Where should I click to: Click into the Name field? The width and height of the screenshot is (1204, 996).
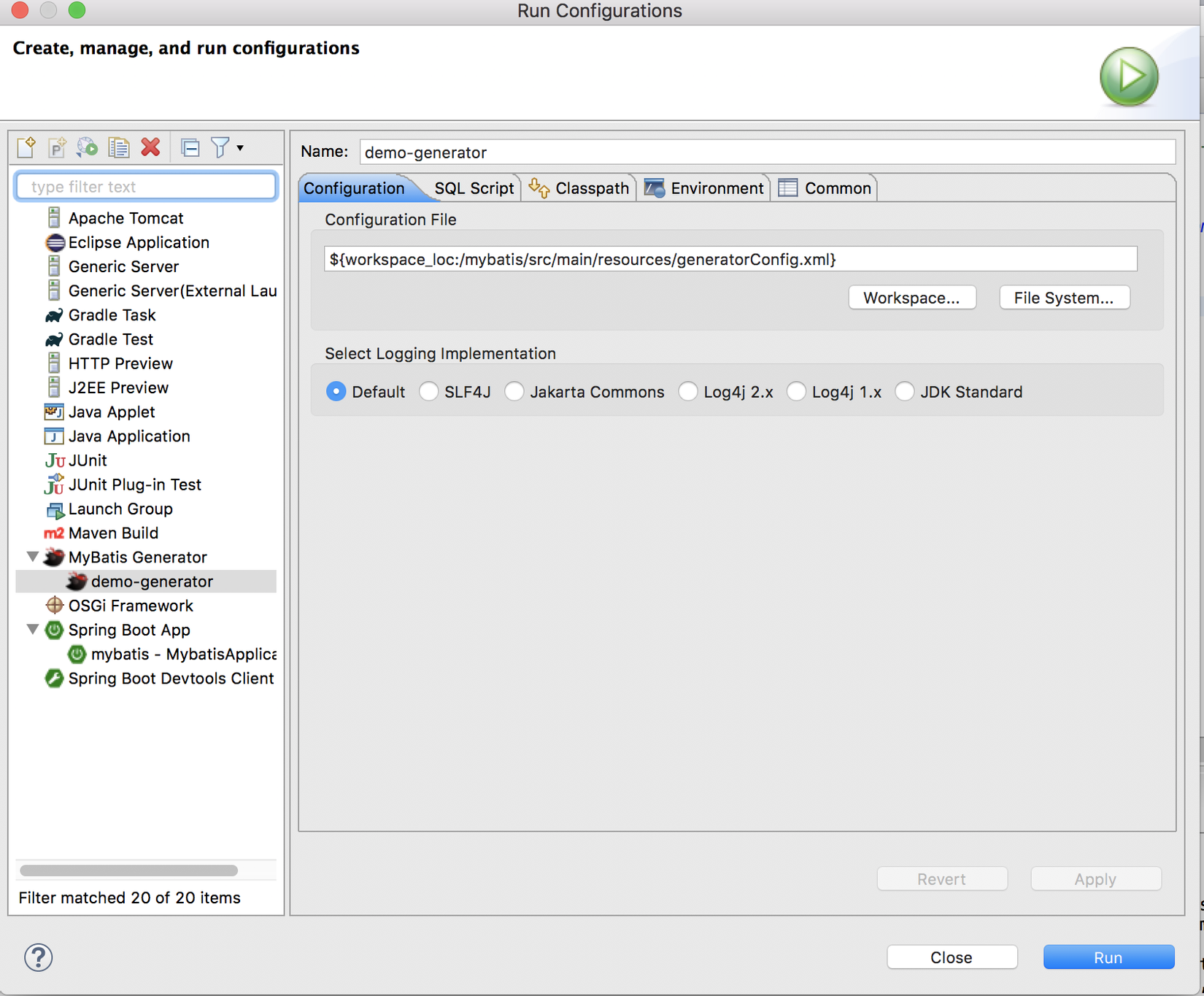pos(768,152)
